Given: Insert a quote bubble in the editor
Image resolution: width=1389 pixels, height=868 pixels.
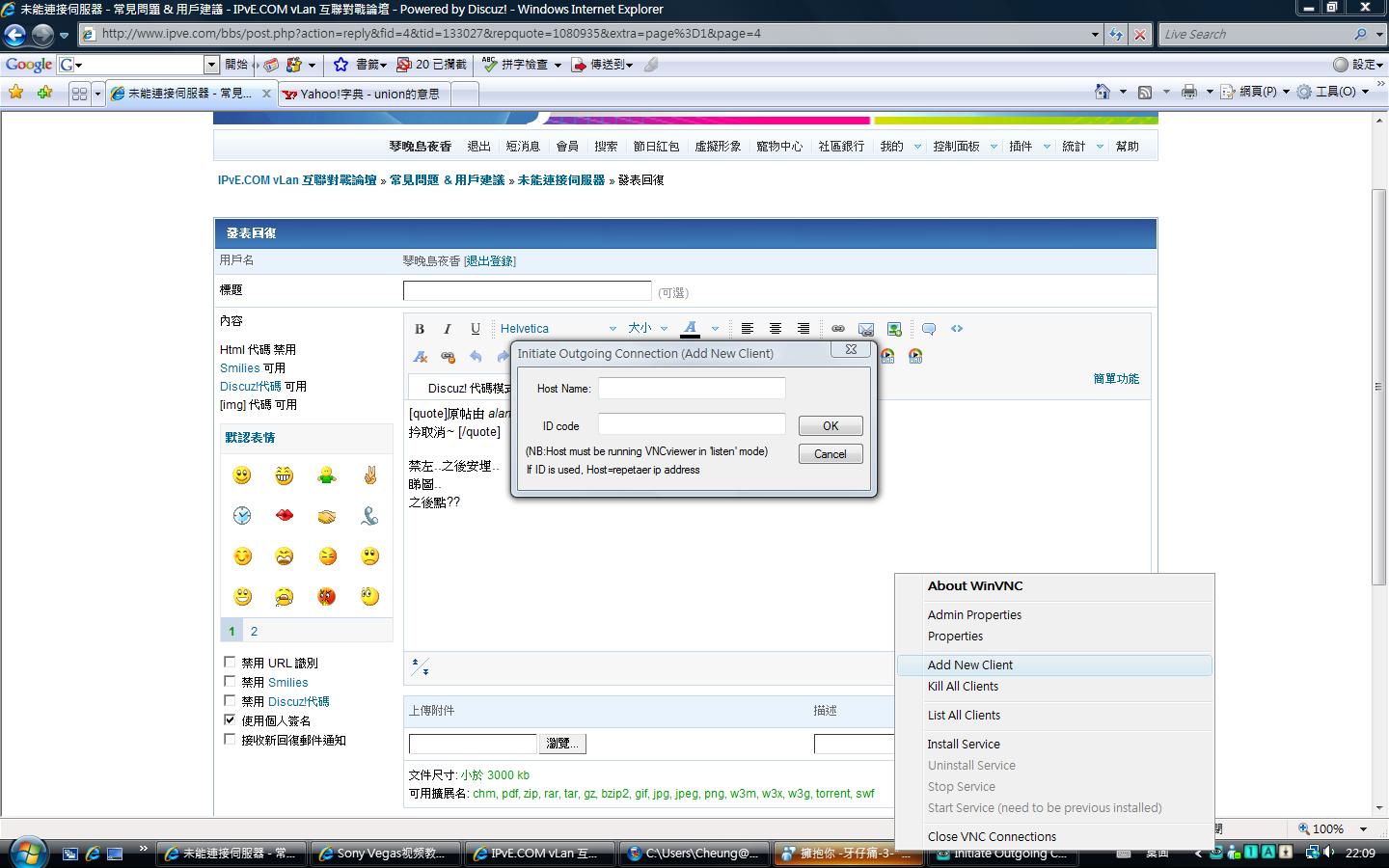Looking at the screenshot, I should coord(929,329).
